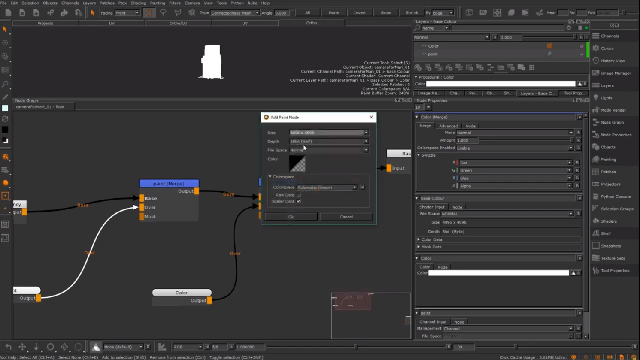Click the search icon in Layers panel

(417, 28)
